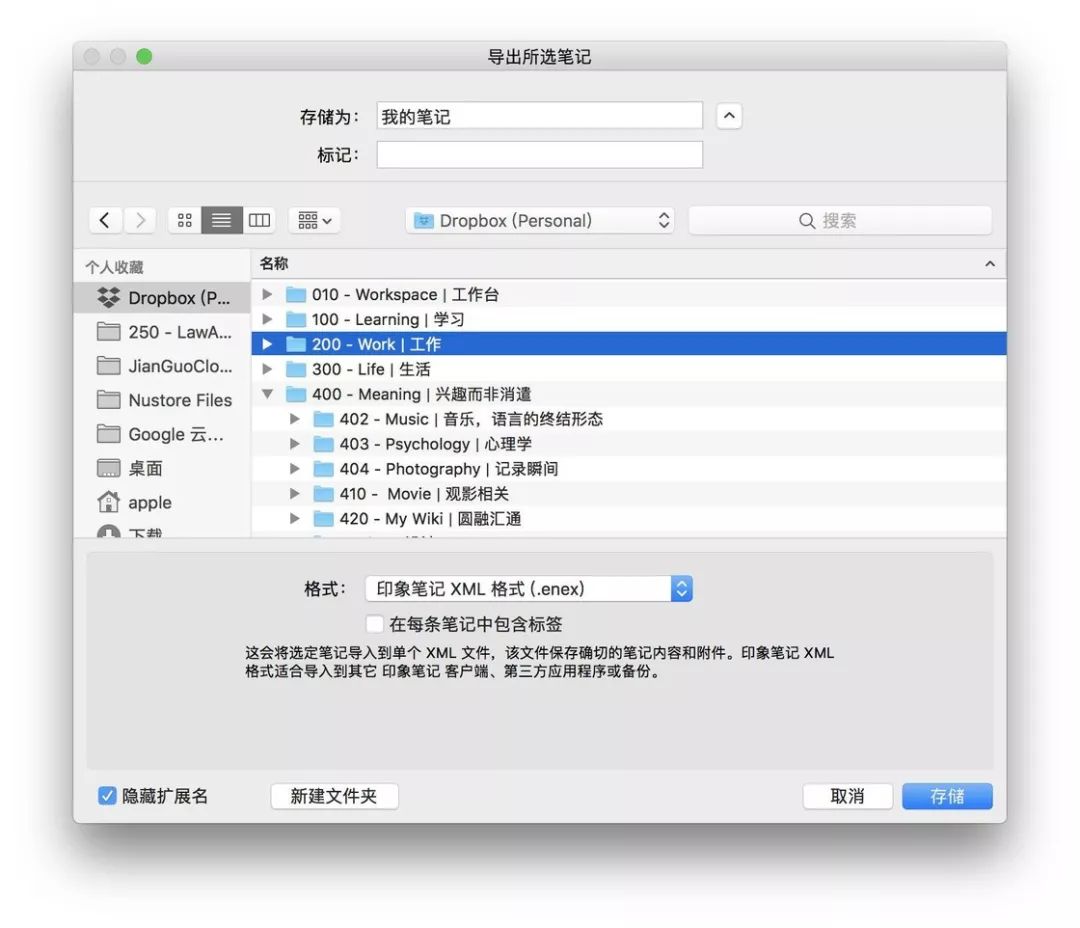Select the 402 - Music folder row
This screenshot has height=928, width=1080.
[629, 419]
